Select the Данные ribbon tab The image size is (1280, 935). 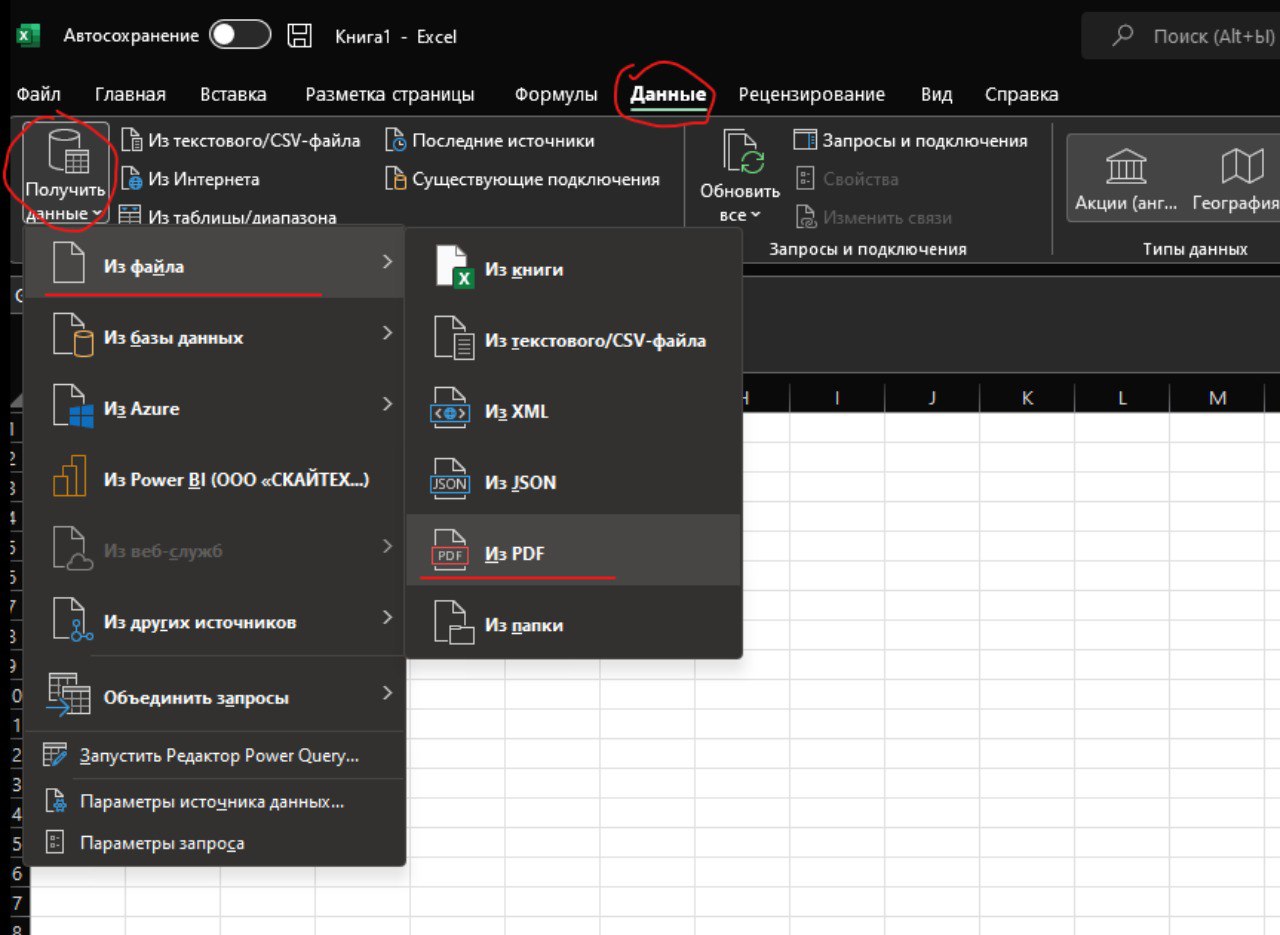[x=668, y=95]
